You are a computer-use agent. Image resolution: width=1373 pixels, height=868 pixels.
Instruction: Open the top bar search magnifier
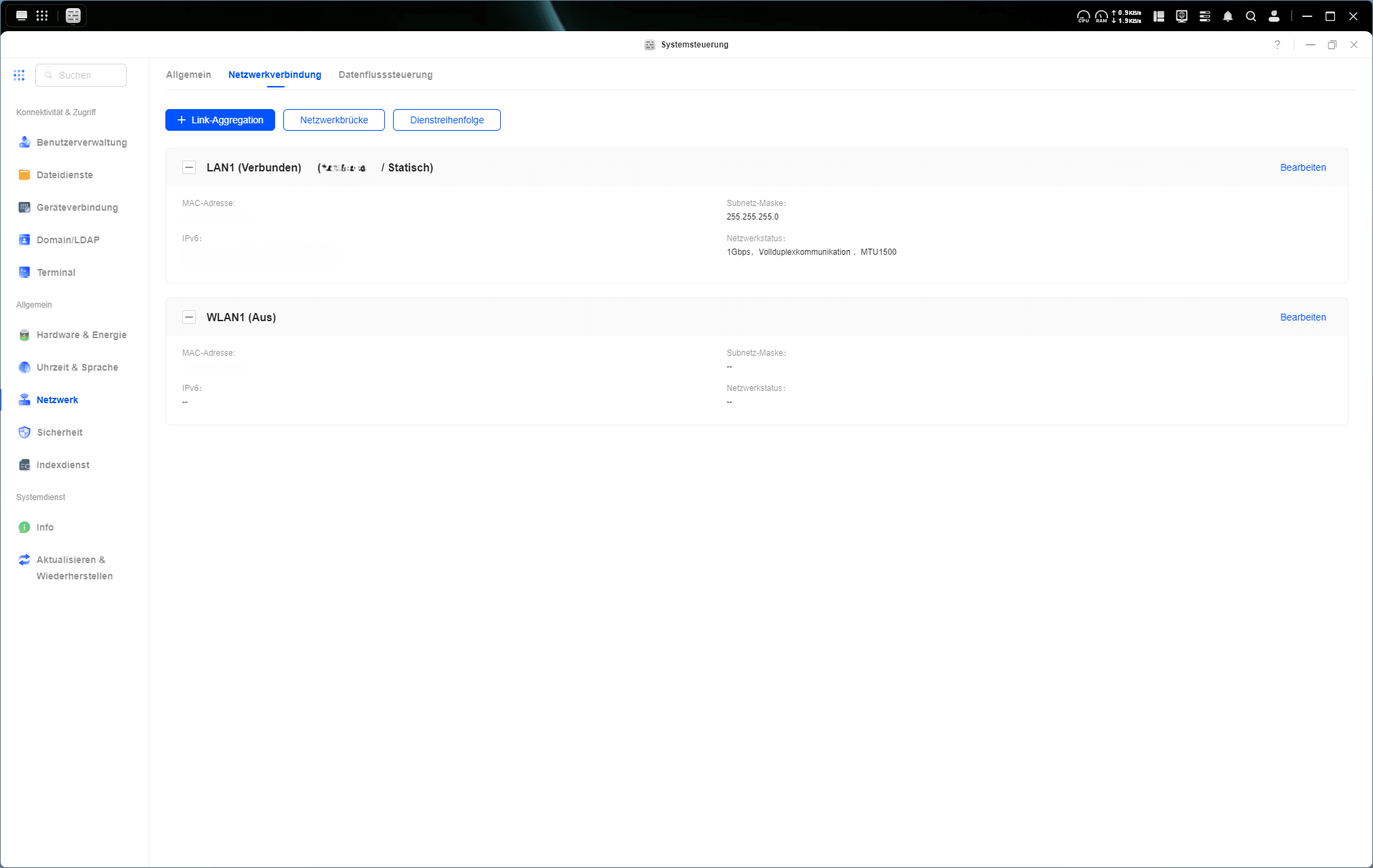[1251, 16]
